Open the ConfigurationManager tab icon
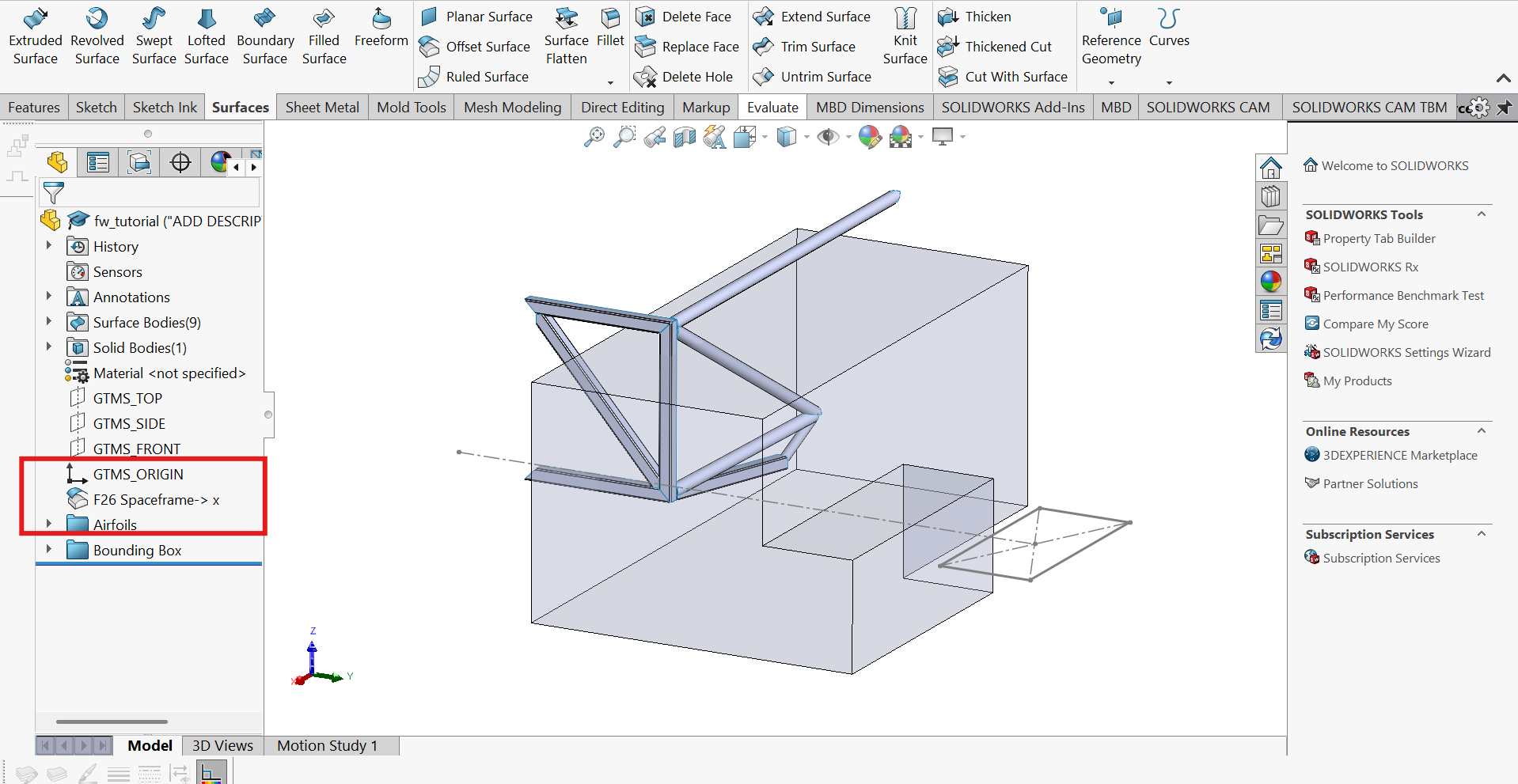Viewport: 1518px width, 784px height. [x=139, y=163]
